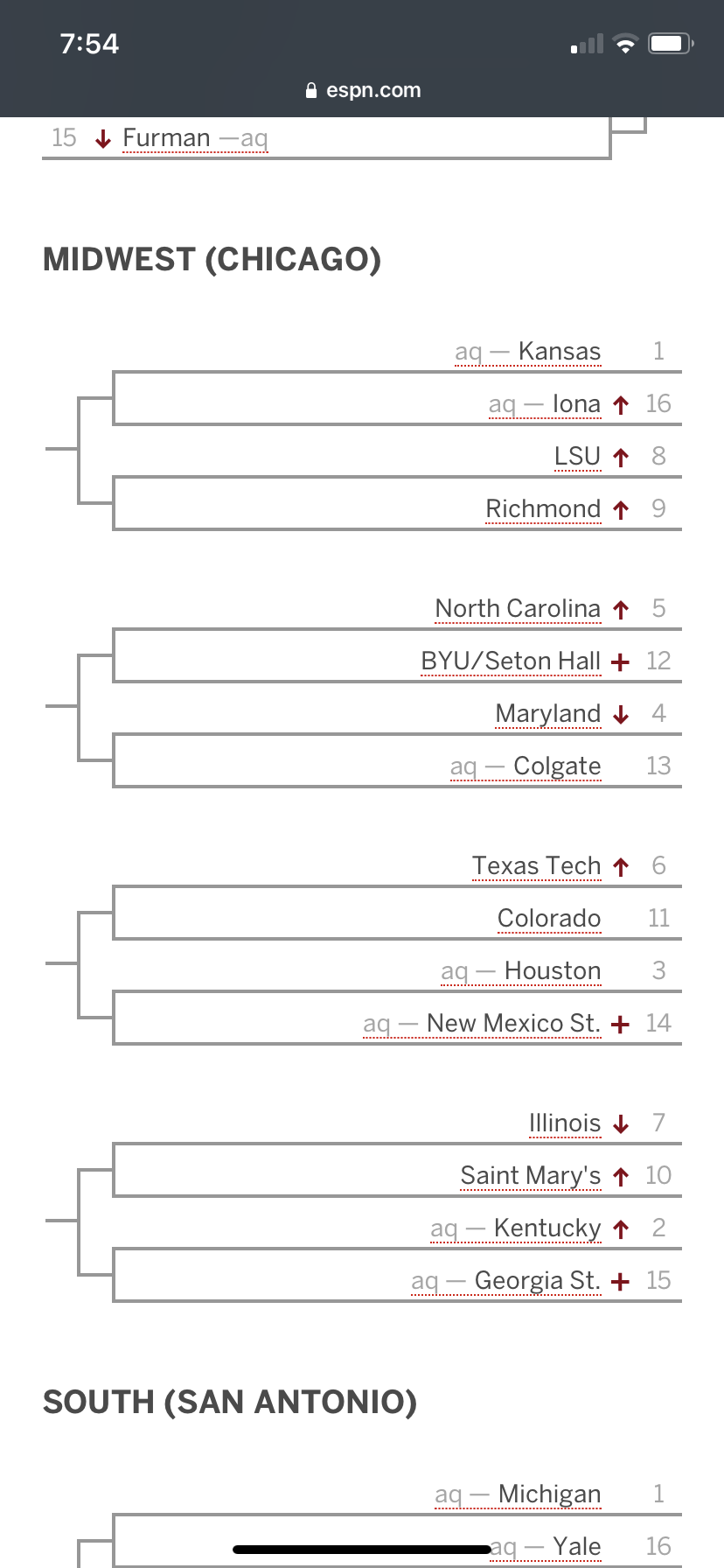
Task: Tap the lock icon in the address bar
Action: (311, 91)
